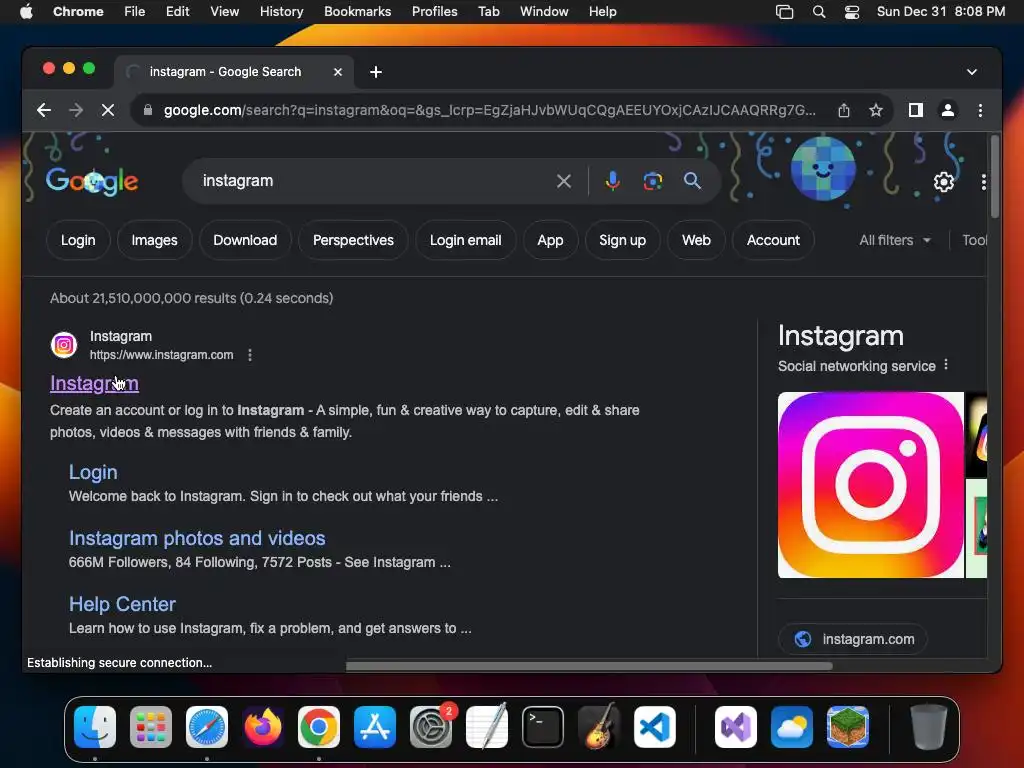The image size is (1024, 768).
Task: Clear the search box with X icon
Action: (x=564, y=181)
